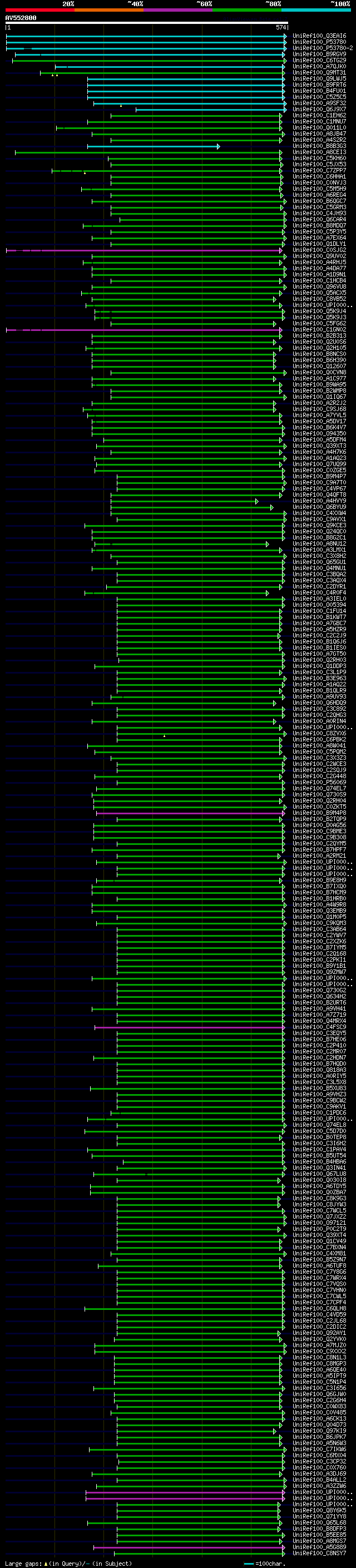356x1568 pixels.
Task: Select hit label UniRef100_Q96VU8
Action: coord(319,288)
